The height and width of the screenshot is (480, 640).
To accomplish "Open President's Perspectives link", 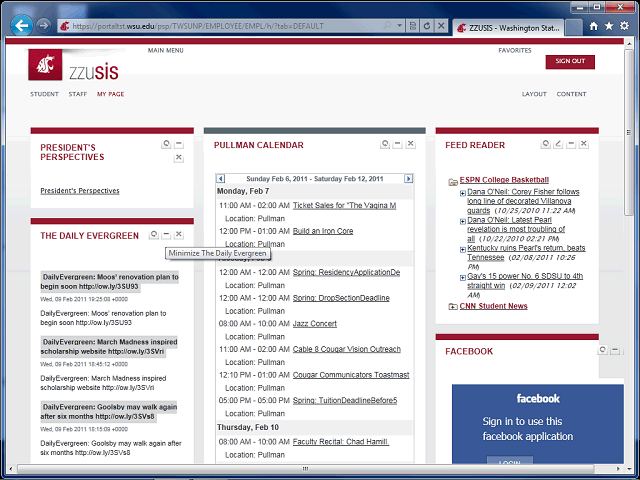I will (x=80, y=191).
